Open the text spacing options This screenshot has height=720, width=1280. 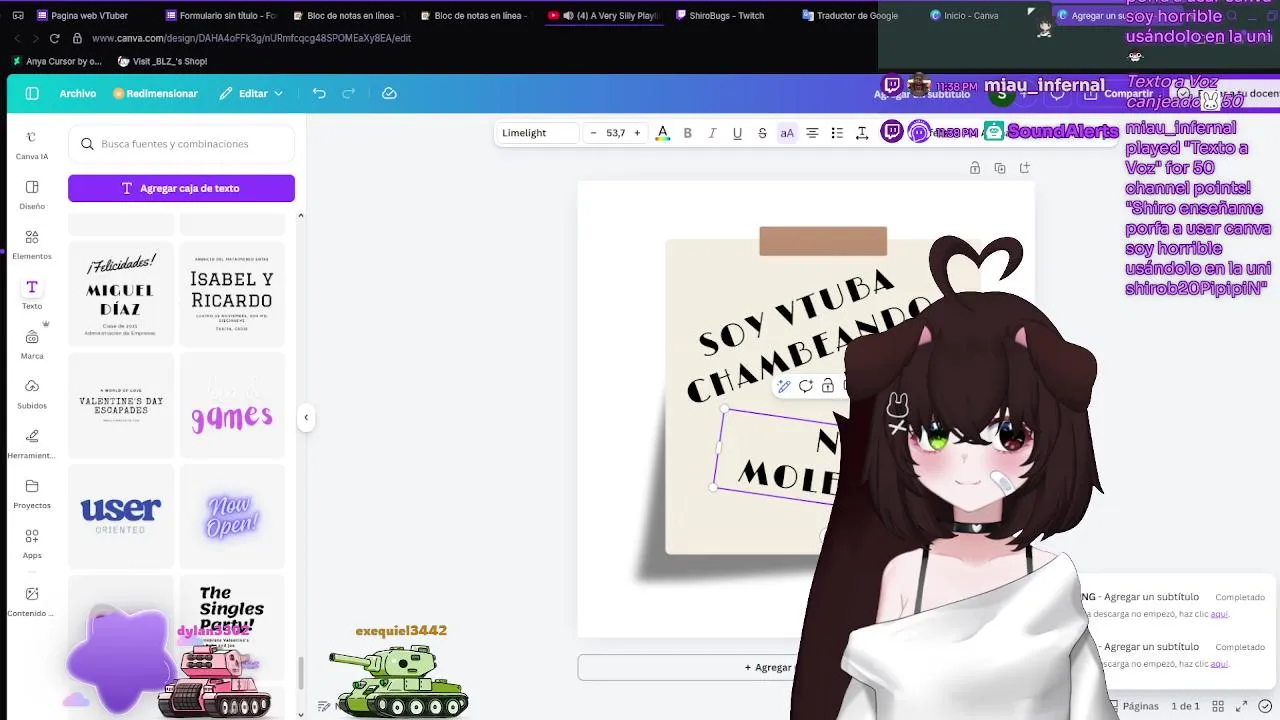coord(862,133)
